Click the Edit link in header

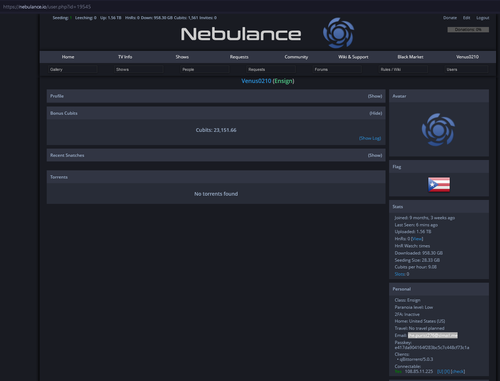[466, 18]
